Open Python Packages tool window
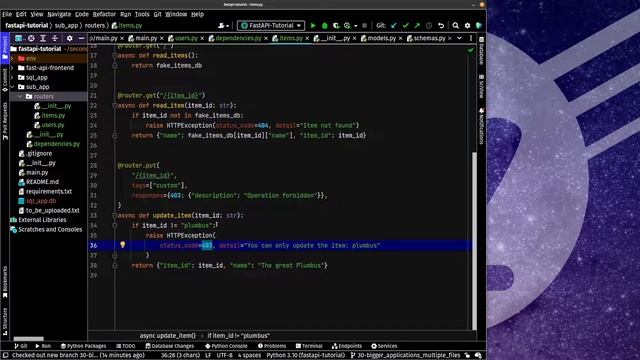Viewport: 640px width, 360px height. coord(83,346)
